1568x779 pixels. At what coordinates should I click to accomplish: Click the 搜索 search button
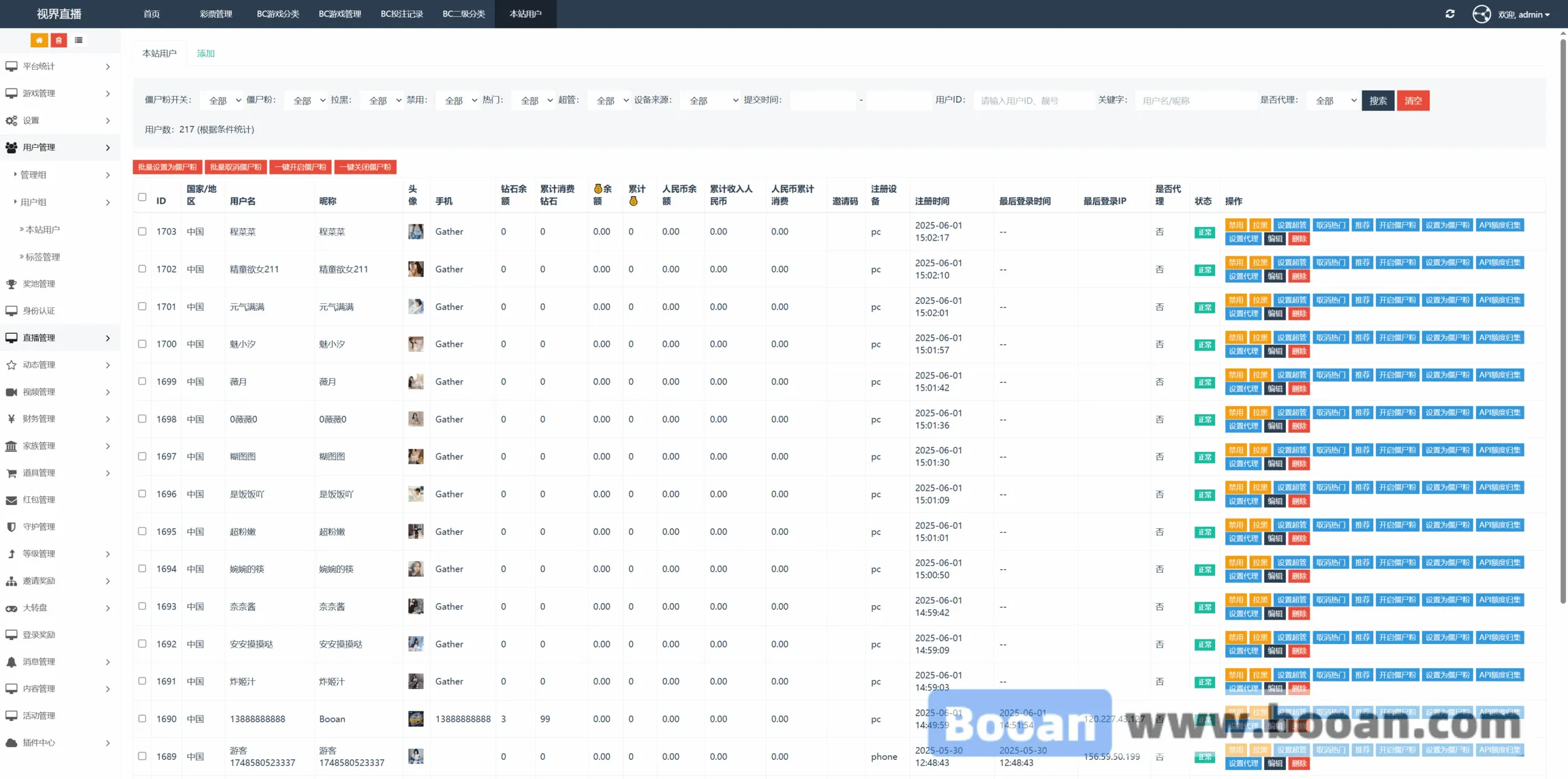[1377, 100]
